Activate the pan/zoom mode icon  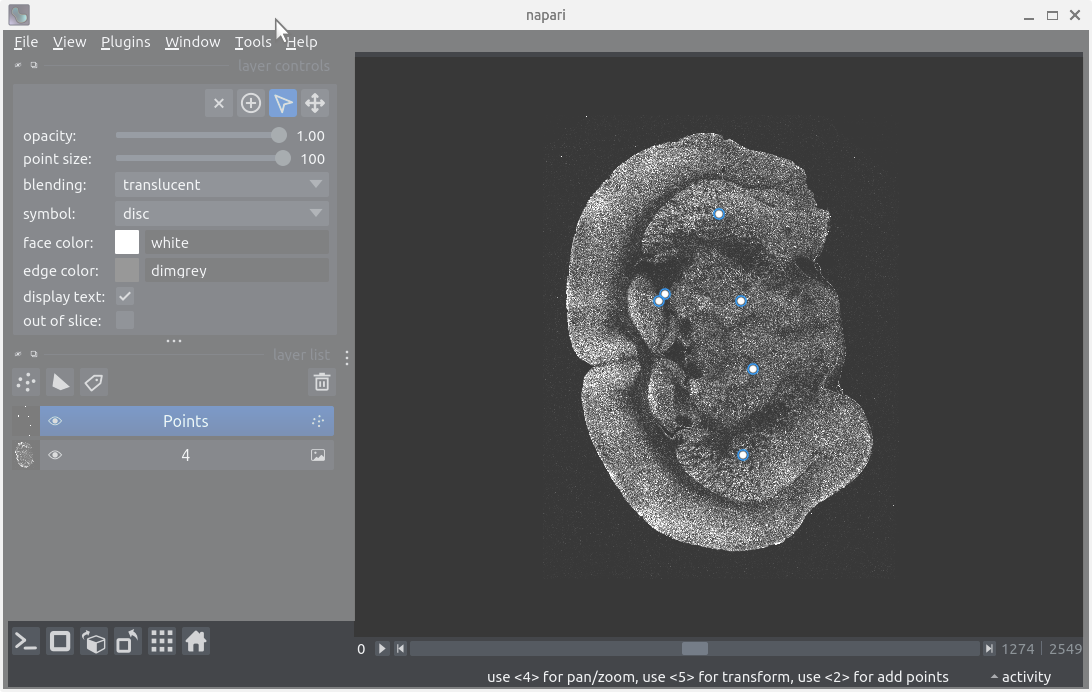coord(315,103)
